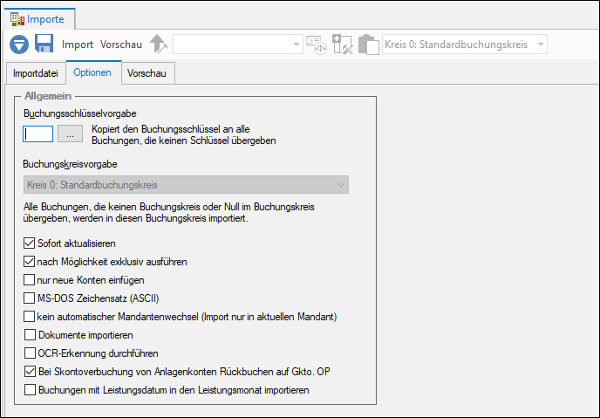Image resolution: width=600 pixels, height=418 pixels.
Task: Click the Allgemein group heading
Action: tap(48, 96)
